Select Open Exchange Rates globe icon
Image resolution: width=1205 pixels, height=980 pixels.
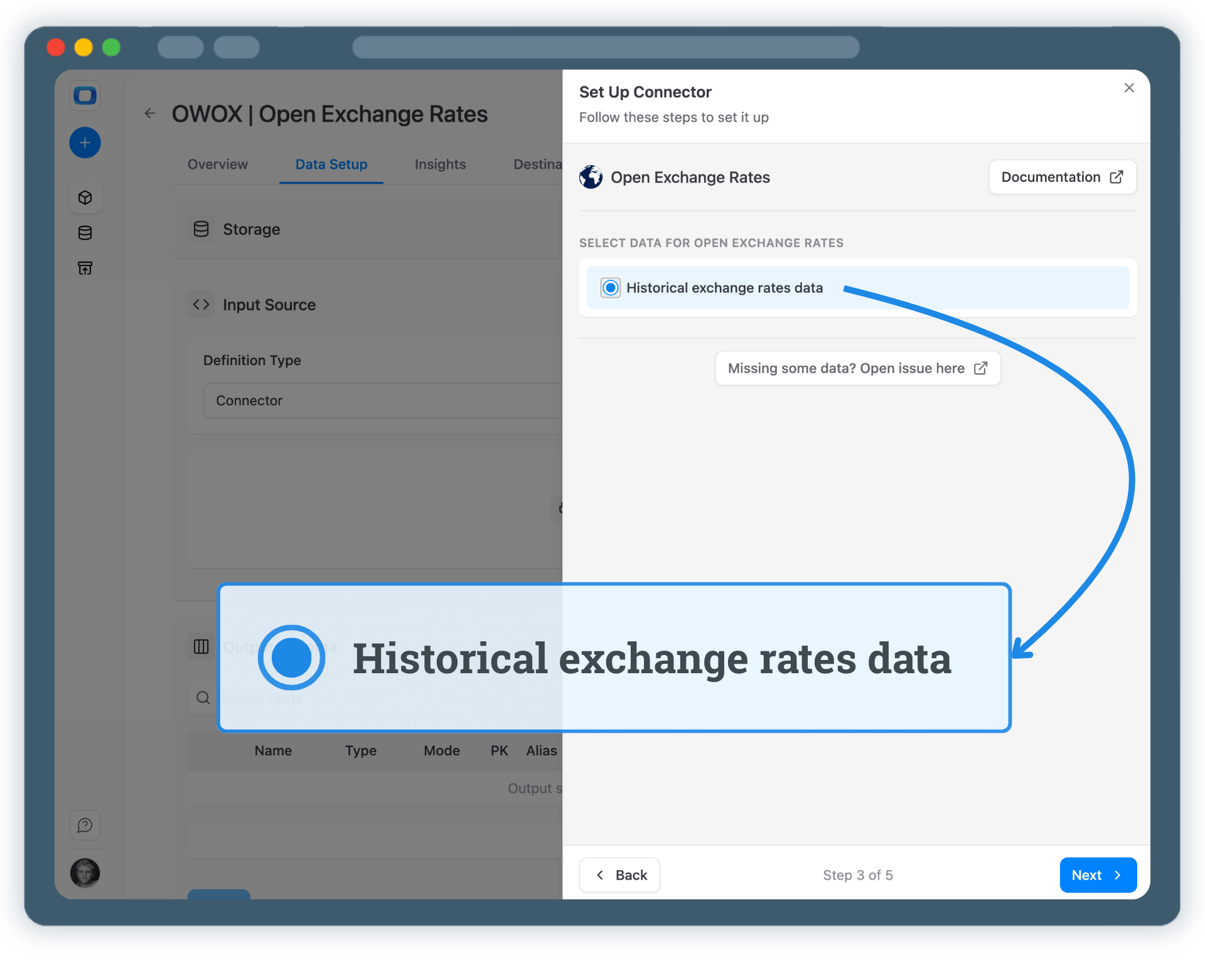(590, 177)
